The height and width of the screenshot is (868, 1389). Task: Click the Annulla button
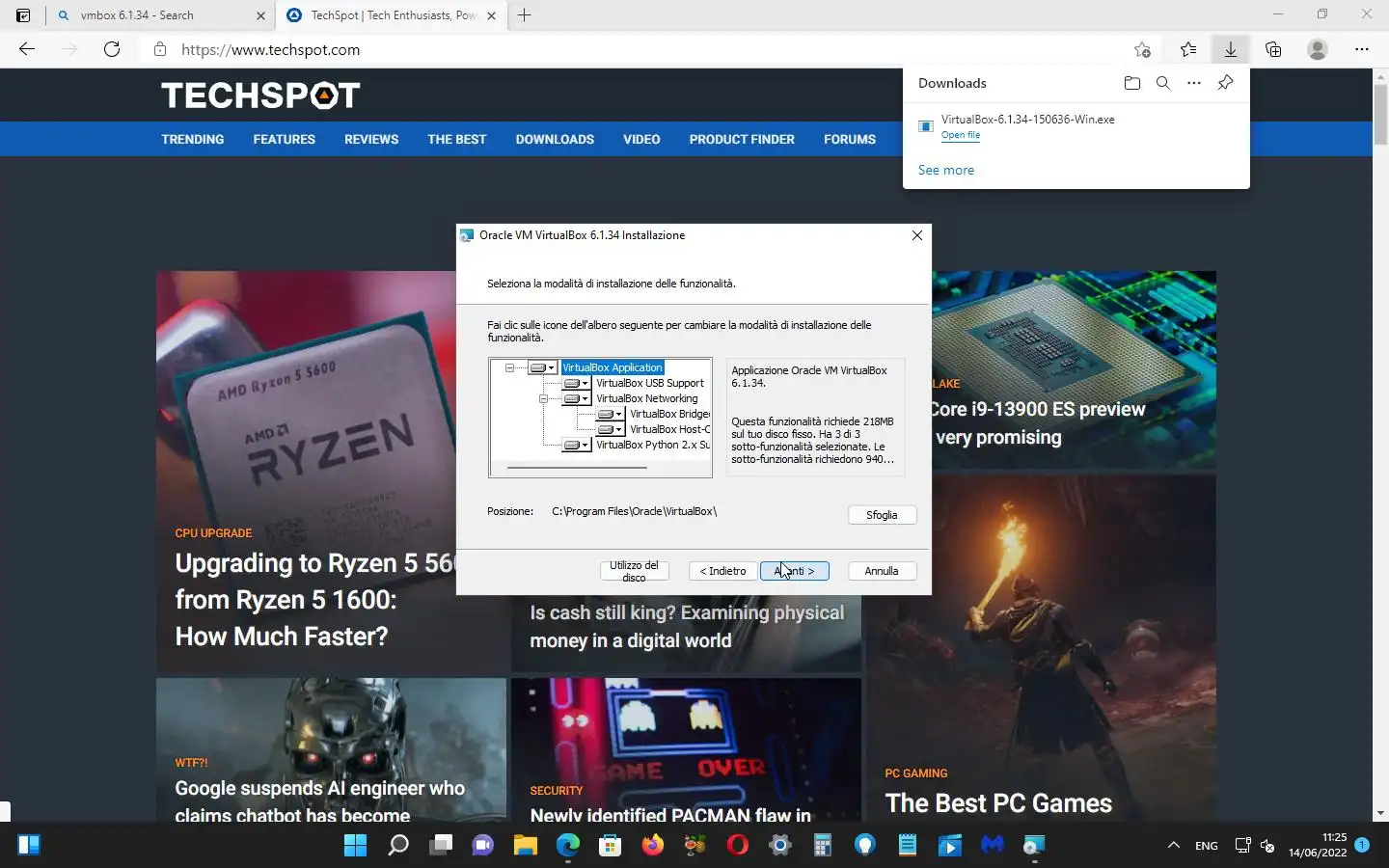pyautogui.click(x=882, y=571)
